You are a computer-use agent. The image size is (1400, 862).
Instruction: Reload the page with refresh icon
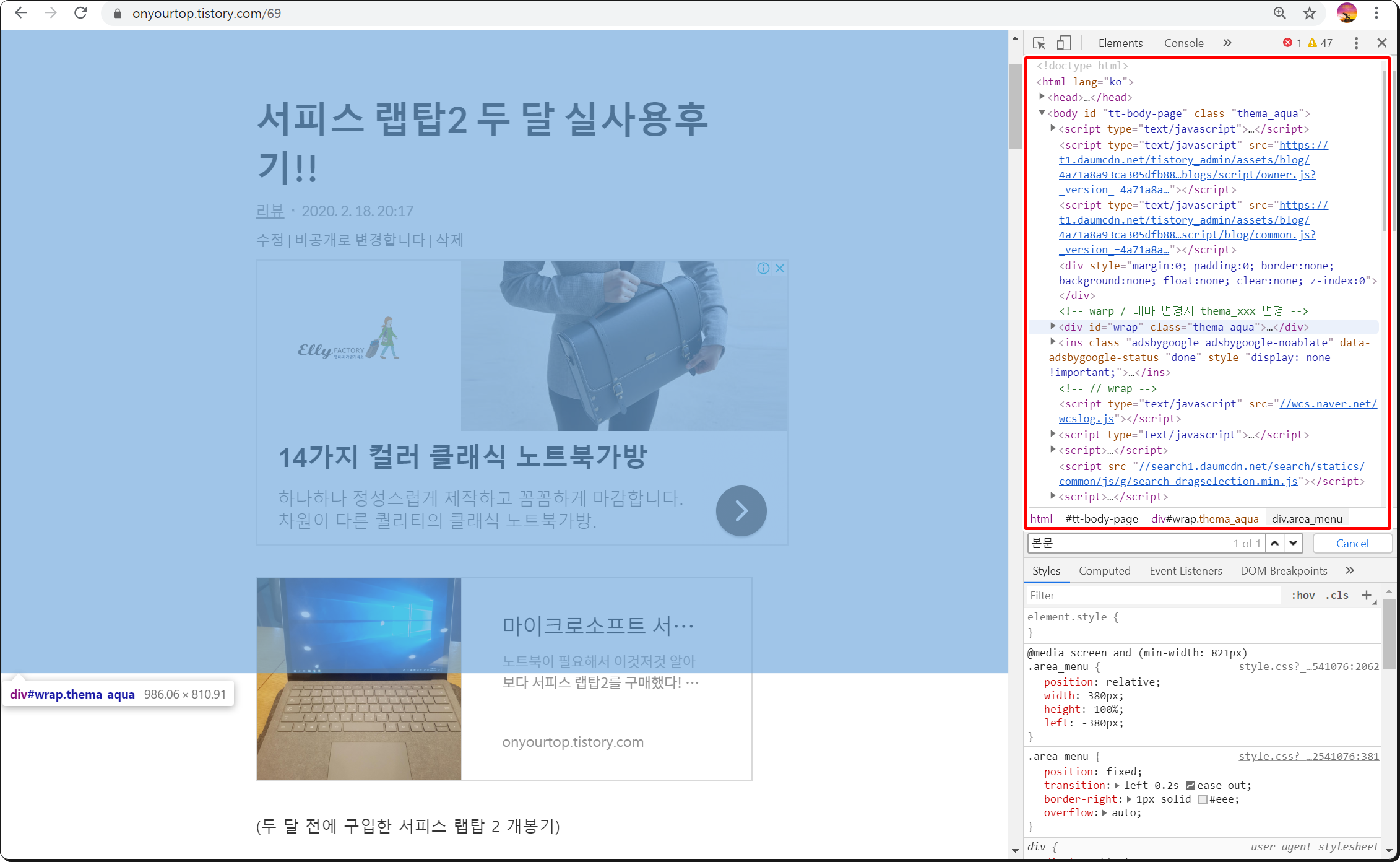pos(80,13)
